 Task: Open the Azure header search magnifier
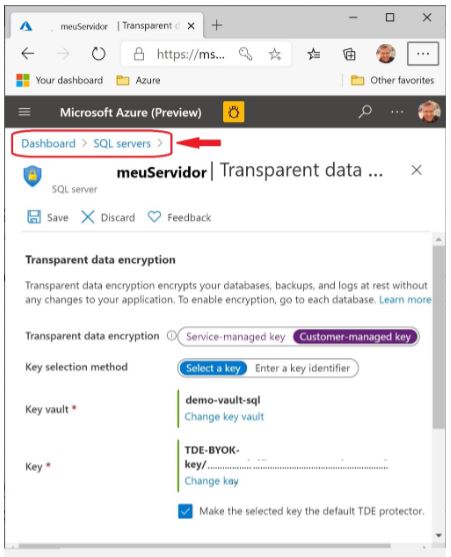point(365,112)
